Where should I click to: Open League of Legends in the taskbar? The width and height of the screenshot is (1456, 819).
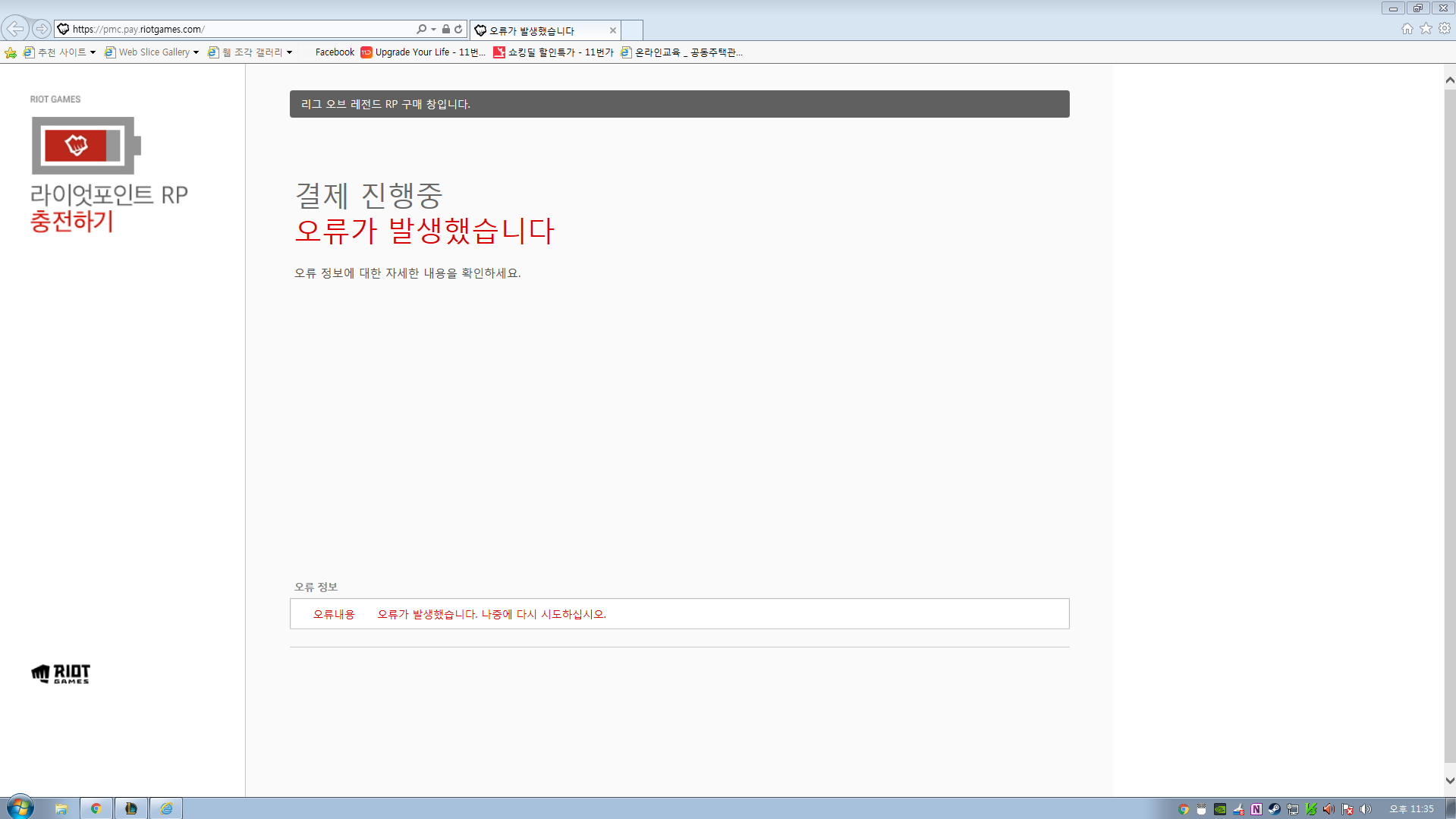[131, 808]
